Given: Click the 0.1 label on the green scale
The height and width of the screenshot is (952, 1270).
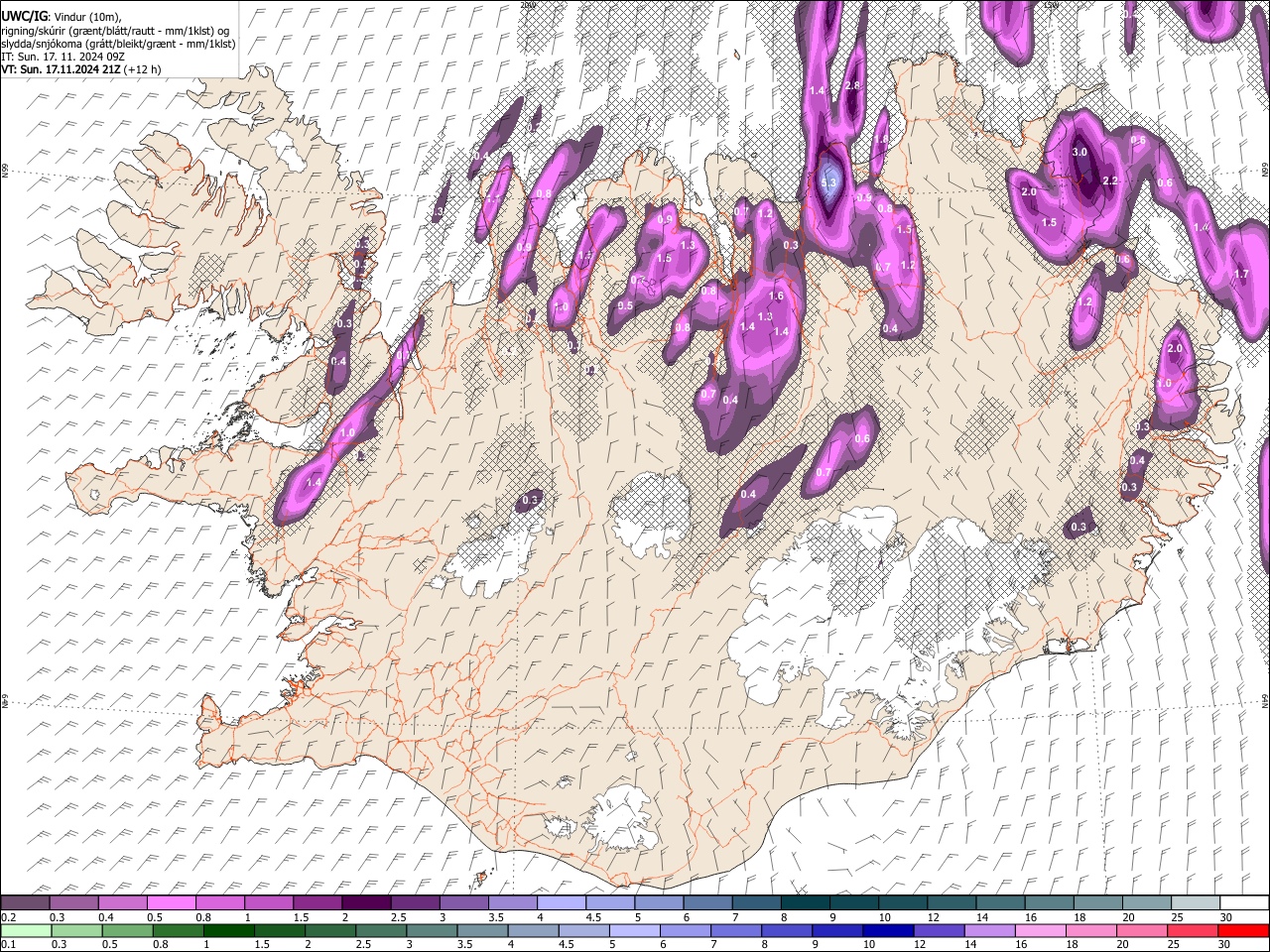Looking at the screenshot, I should [x=9, y=944].
